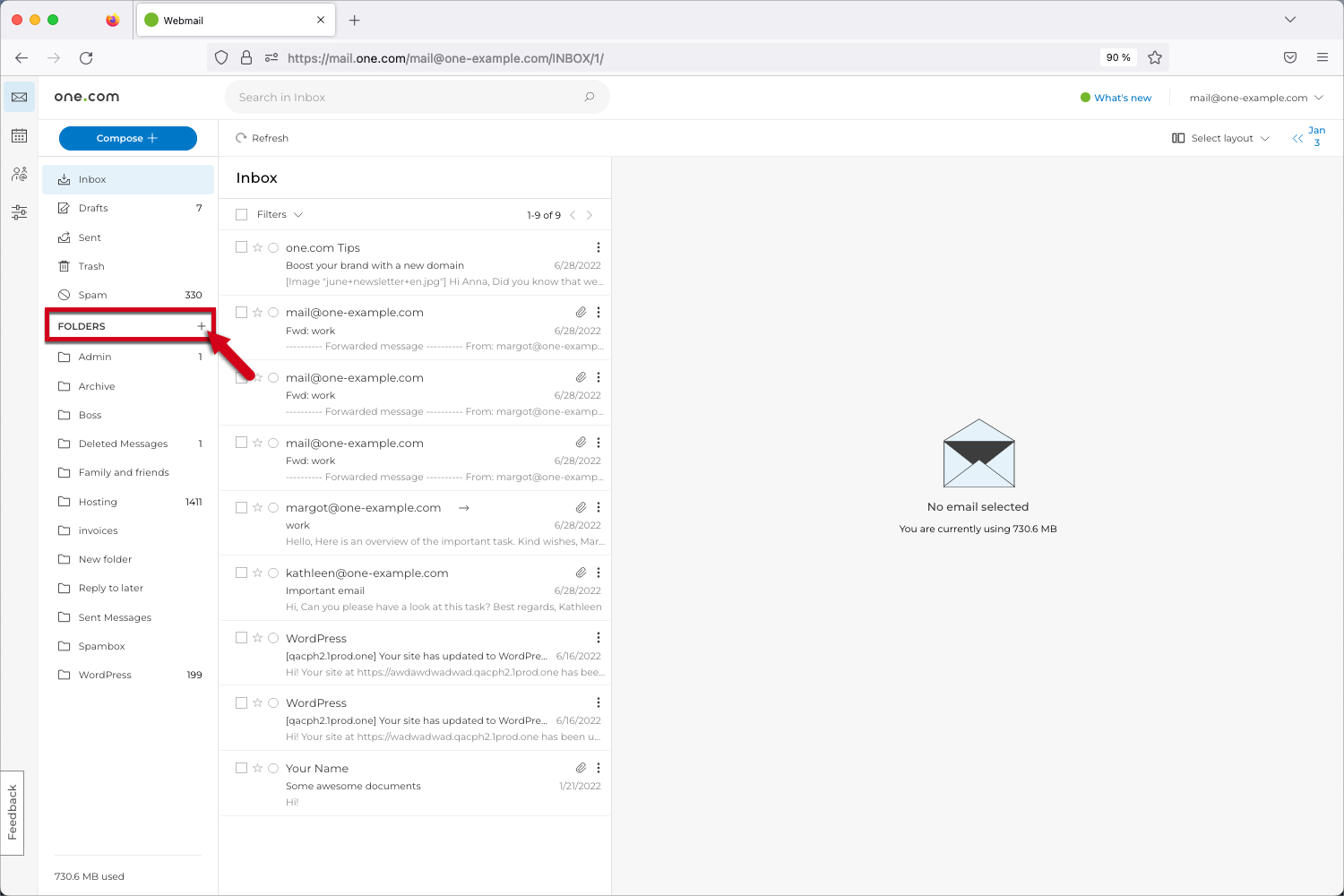Open the Mail app sidebar icon
This screenshot has height=896, width=1344.
tap(19, 96)
